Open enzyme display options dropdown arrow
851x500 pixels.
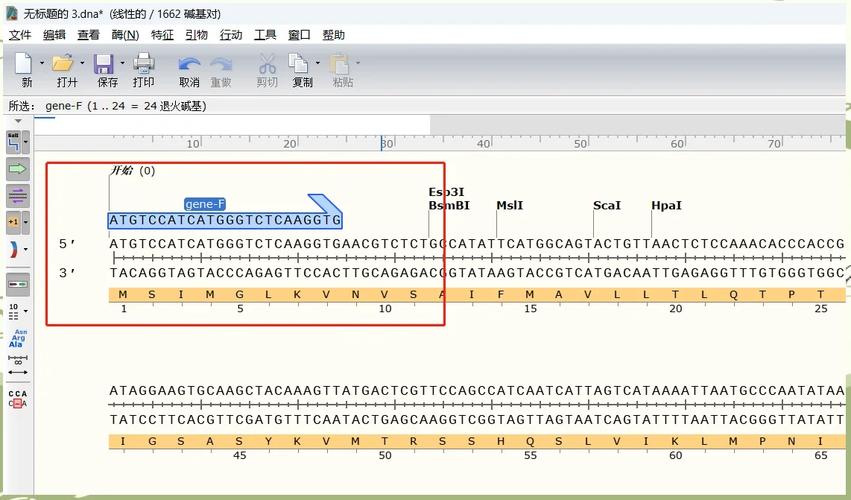26,143
